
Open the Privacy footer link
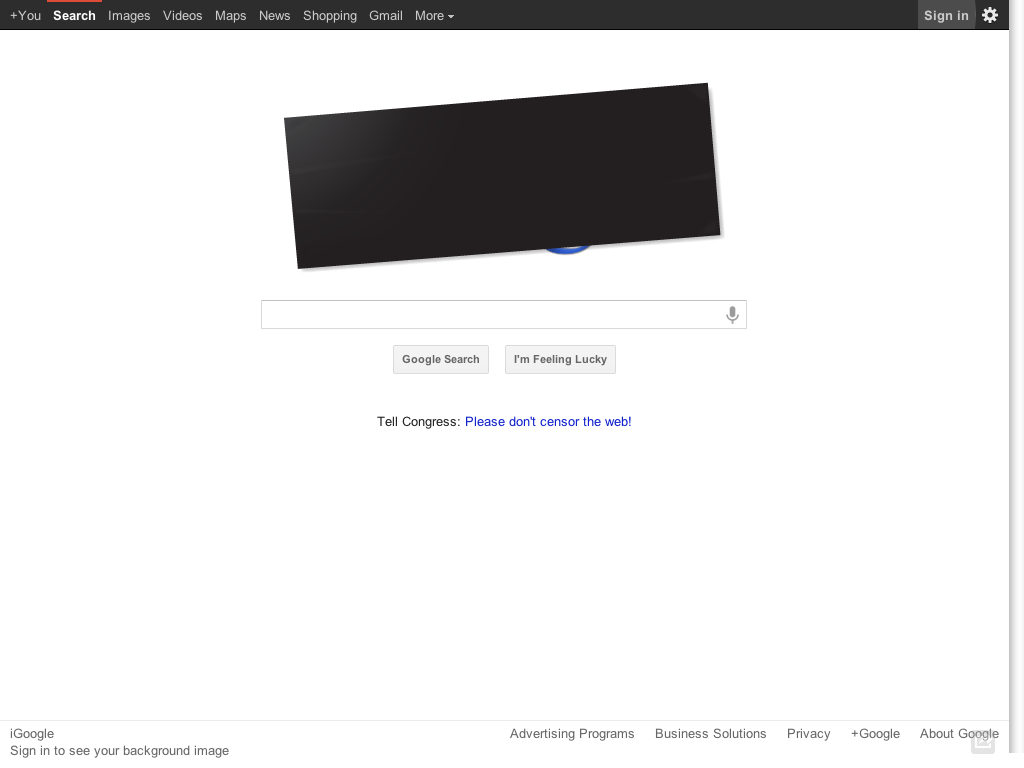pyautogui.click(x=808, y=733)
